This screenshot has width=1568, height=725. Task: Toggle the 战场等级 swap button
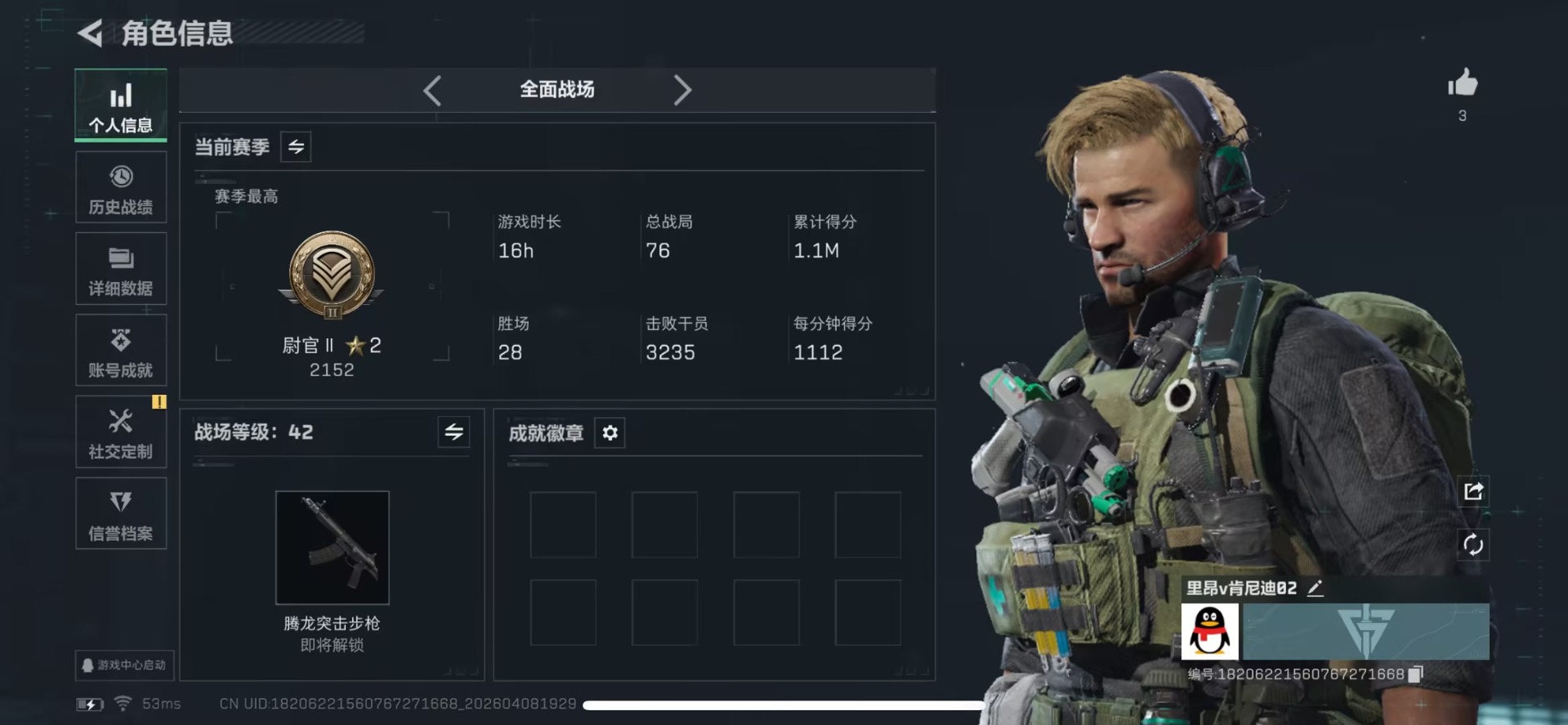click(453, 432)
